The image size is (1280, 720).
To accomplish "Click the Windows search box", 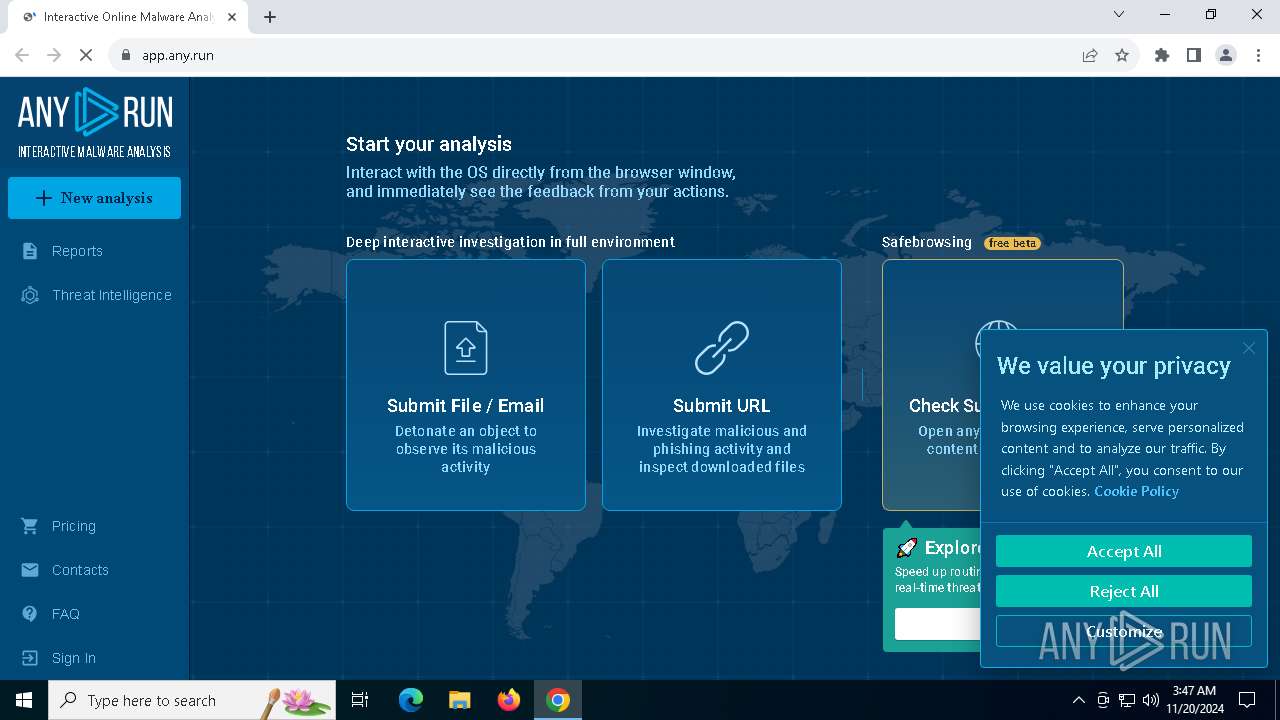I will click(x=192, y=700).
